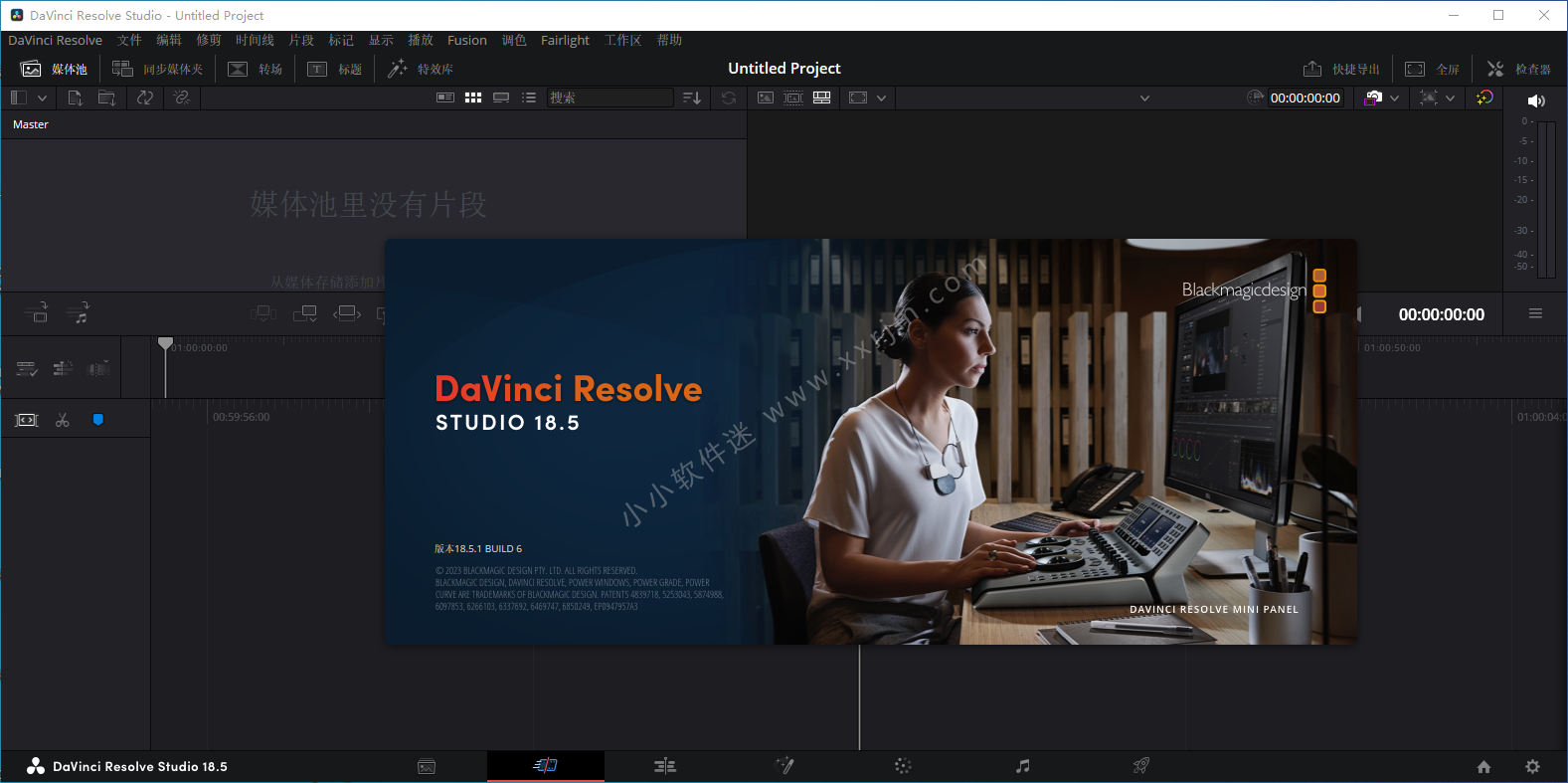Open the Fairlight page icon in bottom bar
The width and height of the screenshot is (1568, 783).
click(x=1022, y=766)
